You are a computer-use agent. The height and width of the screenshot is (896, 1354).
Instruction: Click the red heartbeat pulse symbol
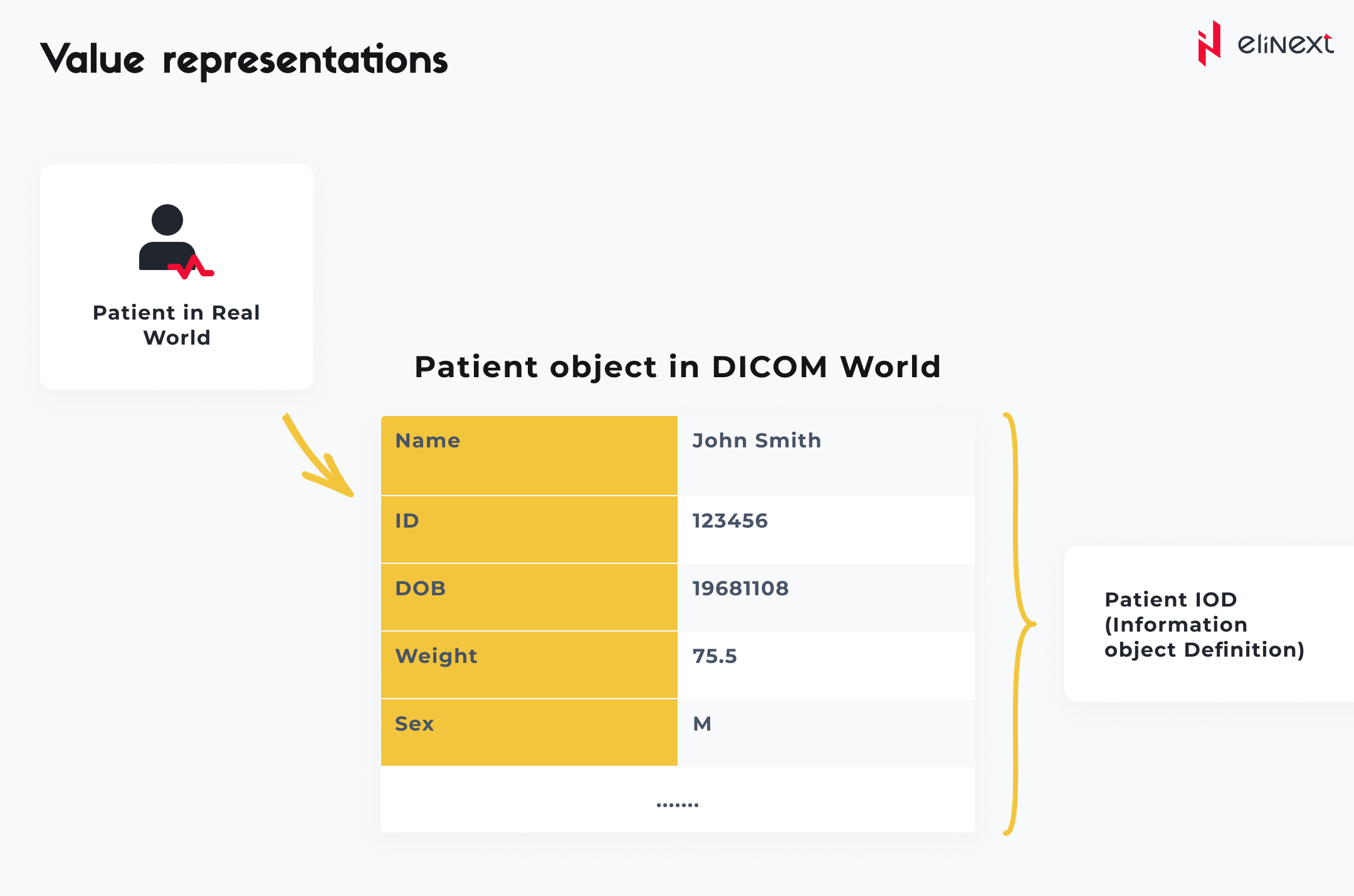pyautogui.click(x=192, y=268)
